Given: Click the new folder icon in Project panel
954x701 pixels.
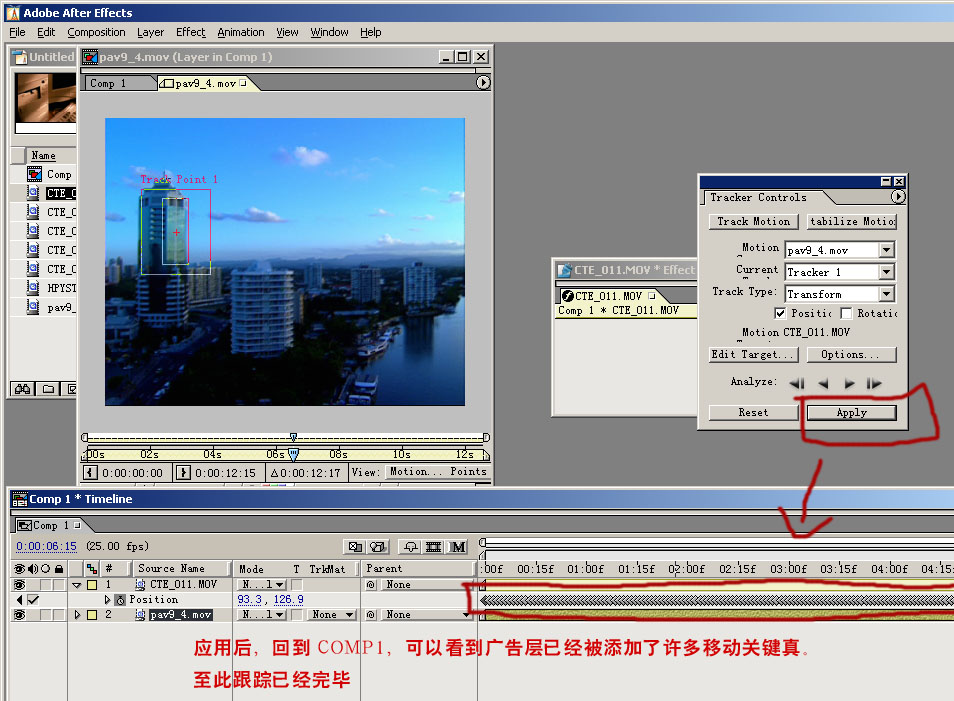Looking at the screenshot, I should (49, 388).
